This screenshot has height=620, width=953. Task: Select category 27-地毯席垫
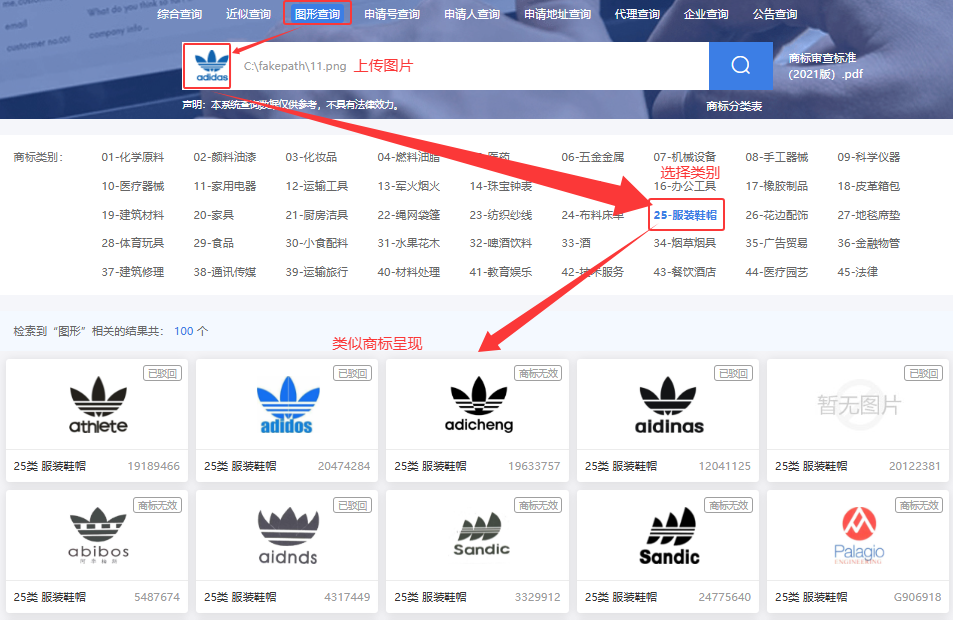(869, 215)
